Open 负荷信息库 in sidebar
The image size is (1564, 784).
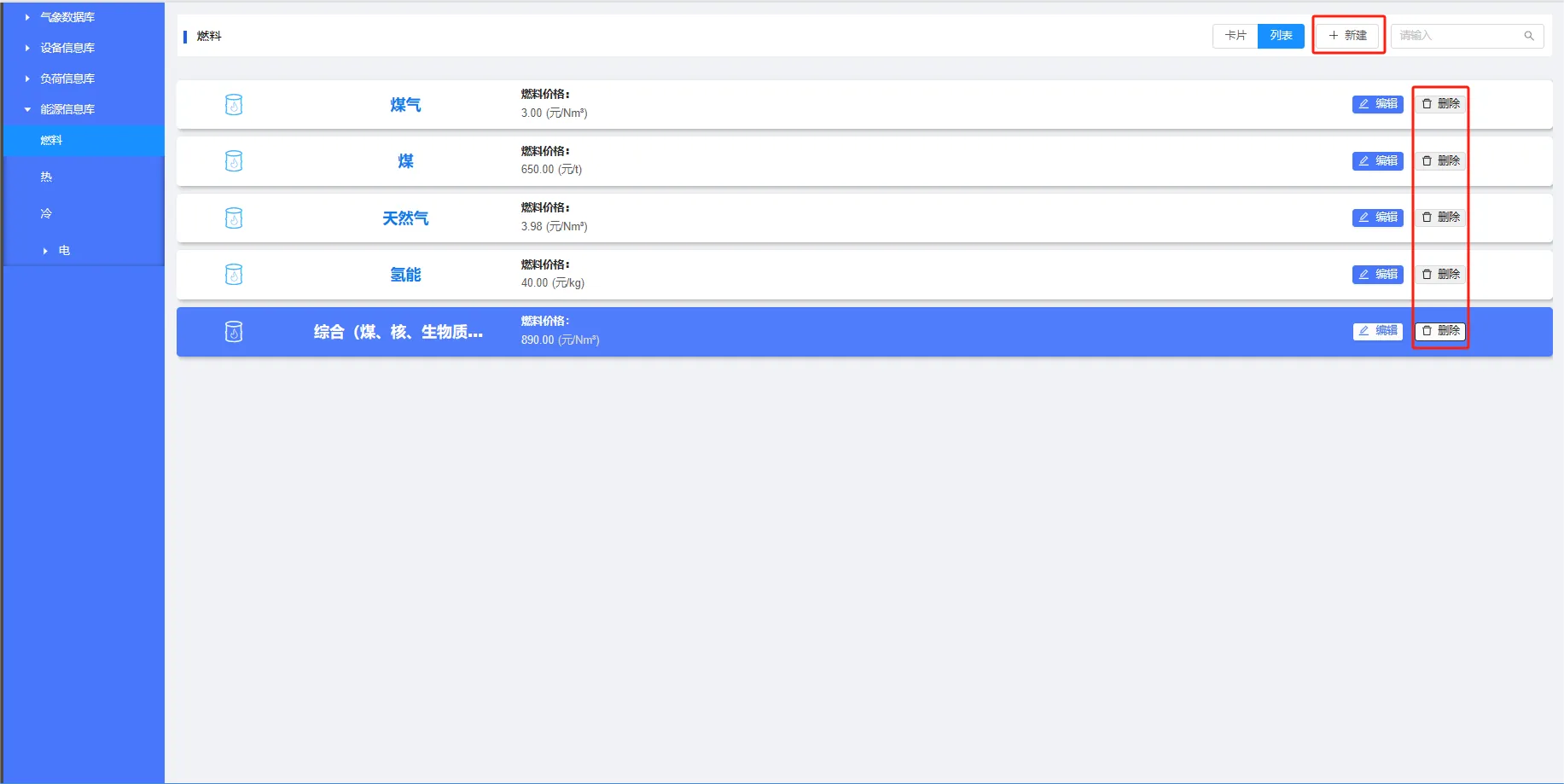tap(67, 78)
